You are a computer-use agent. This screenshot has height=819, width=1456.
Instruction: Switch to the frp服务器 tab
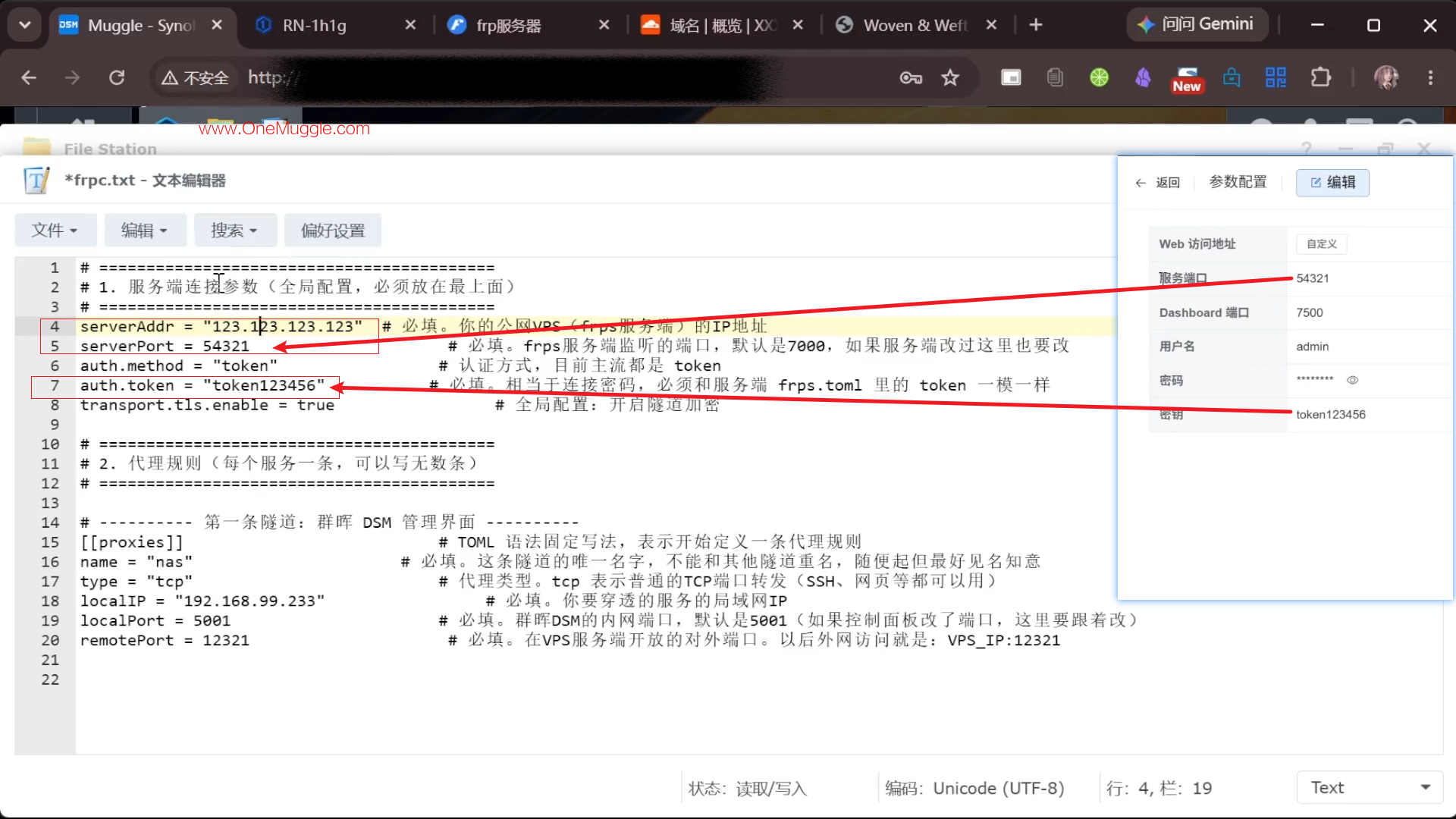508,25
